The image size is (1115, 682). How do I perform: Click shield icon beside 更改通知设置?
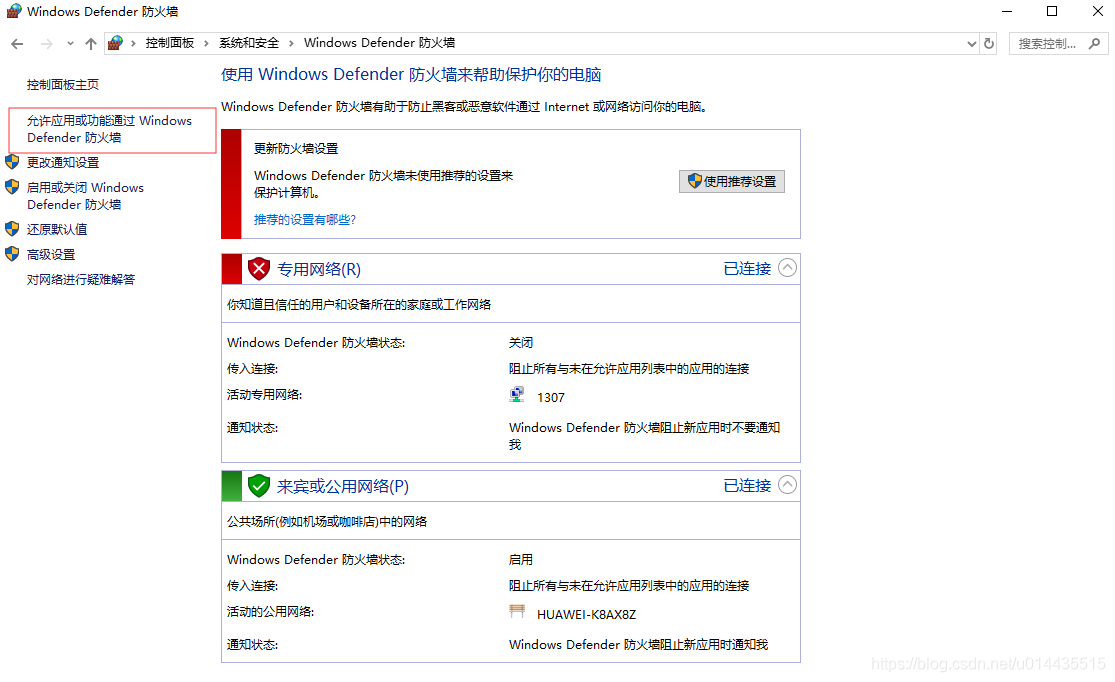tap(12, 162)
